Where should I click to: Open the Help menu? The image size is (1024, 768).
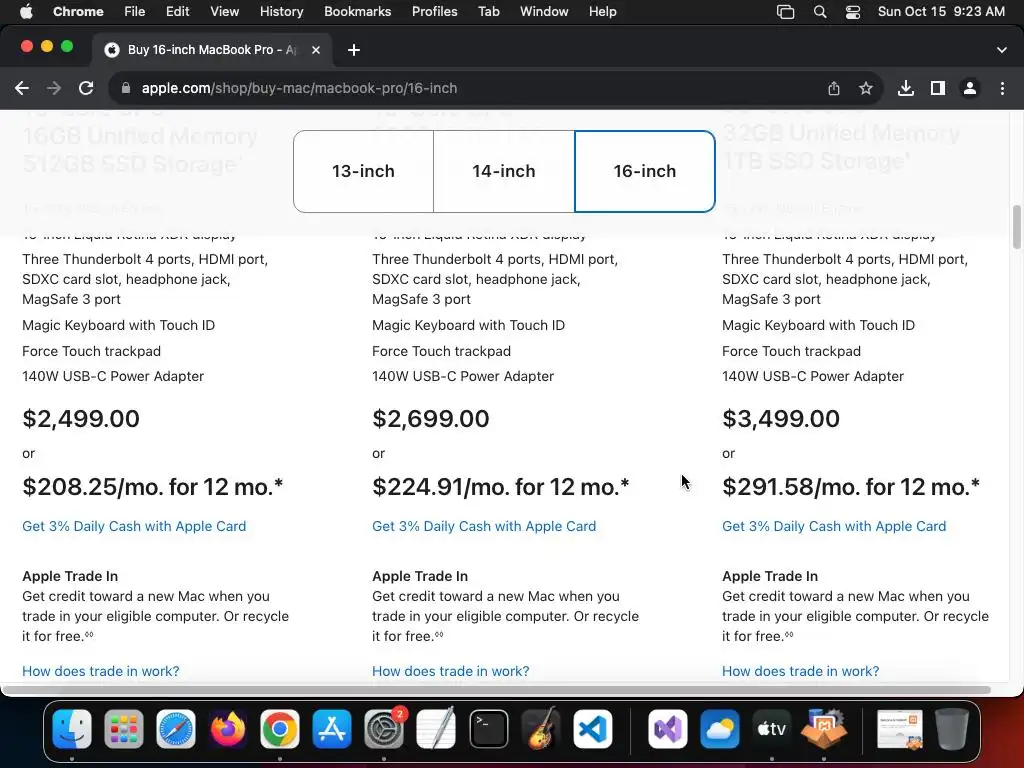point(602,11)
